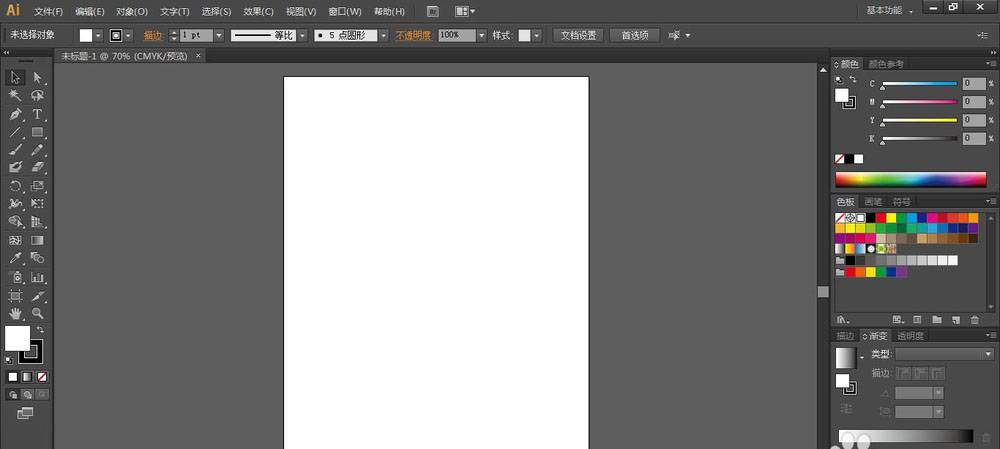Click the CMYK color spectrum bar

pyautogui.click(x=911, y=180)
